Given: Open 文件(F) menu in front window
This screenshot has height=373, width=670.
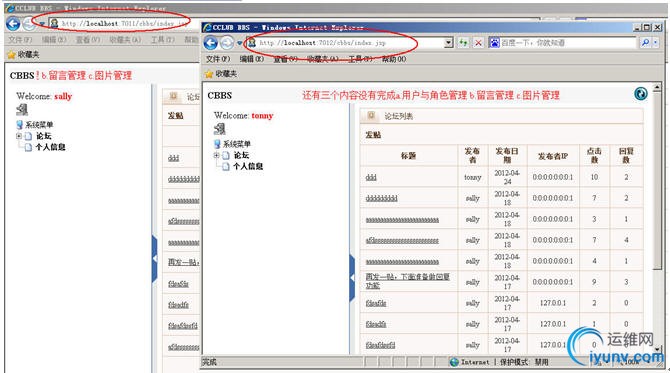Looking at the screenshot, I should 218,59.
